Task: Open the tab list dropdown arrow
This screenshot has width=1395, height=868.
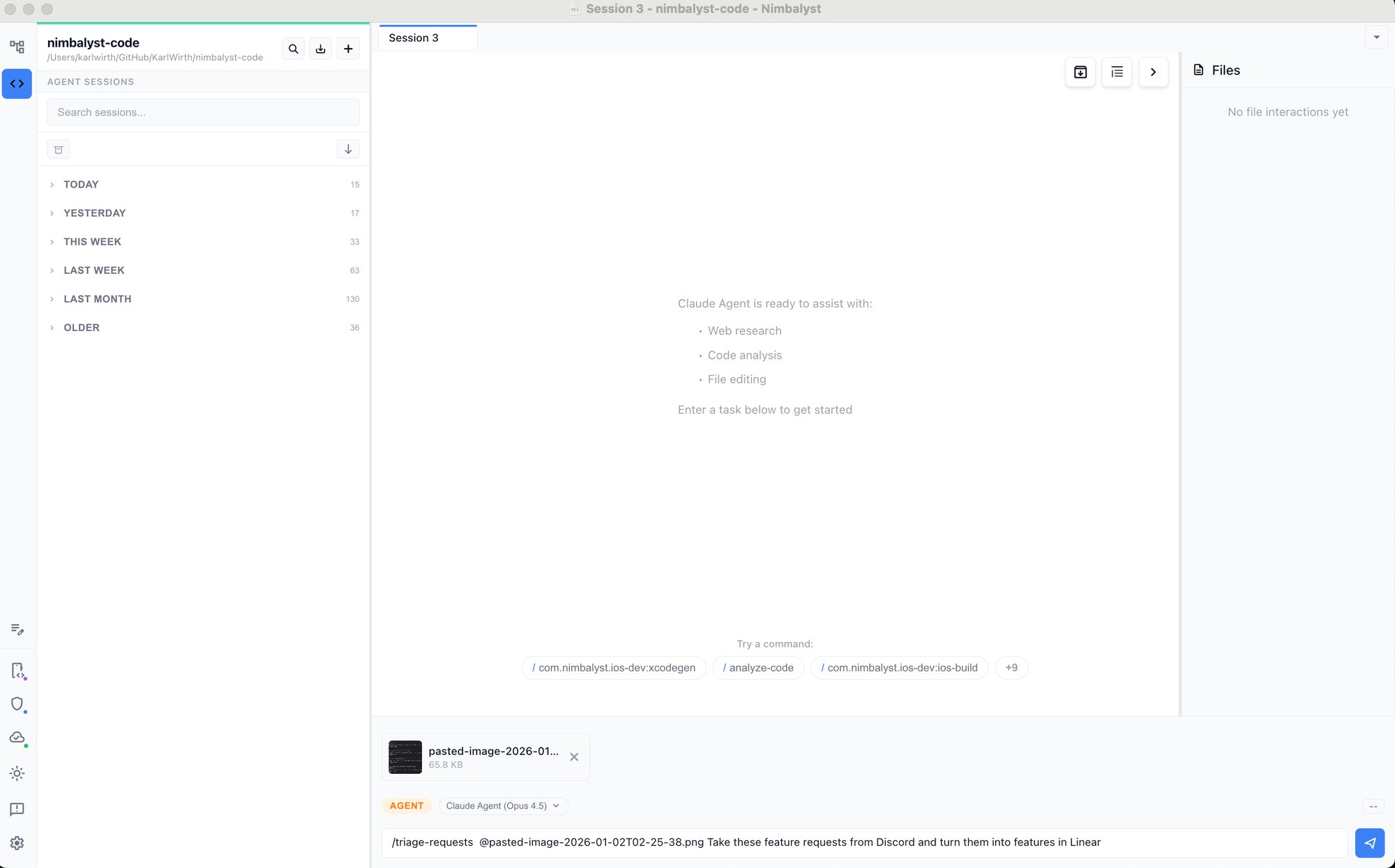Action: click(1376, 38)
